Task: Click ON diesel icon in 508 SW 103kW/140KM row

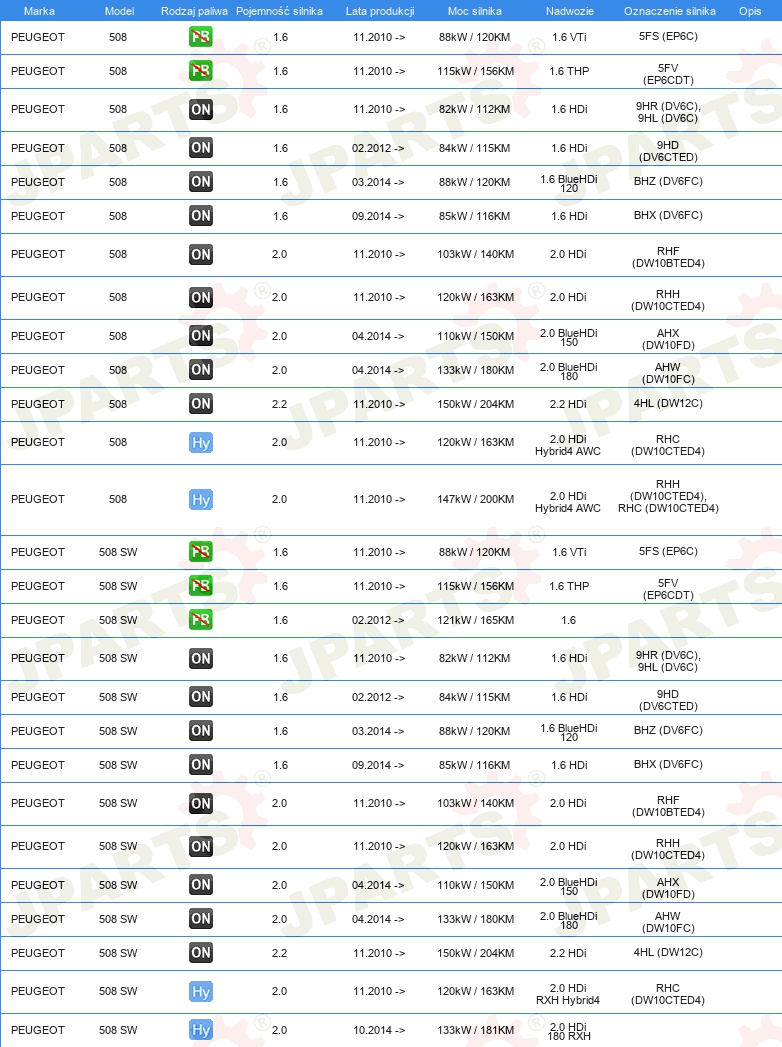Action: click(x=201, y=803)
